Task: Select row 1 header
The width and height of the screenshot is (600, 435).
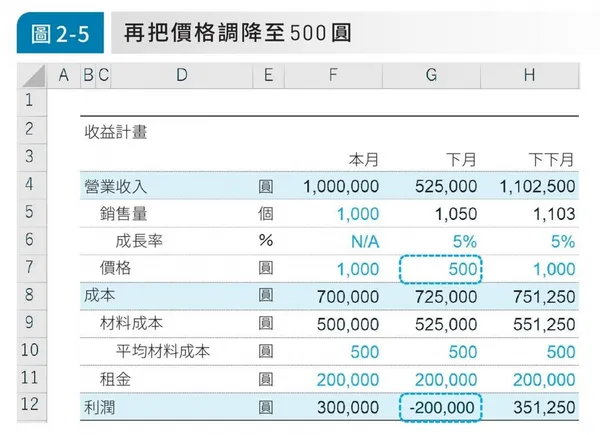Action: (32, 103)
